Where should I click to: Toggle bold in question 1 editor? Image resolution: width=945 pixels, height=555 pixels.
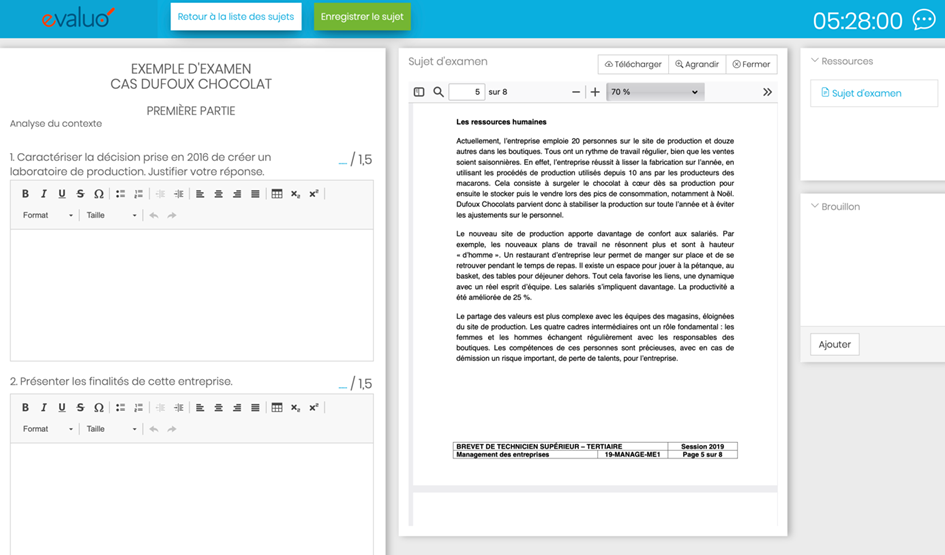pos(25,194)
